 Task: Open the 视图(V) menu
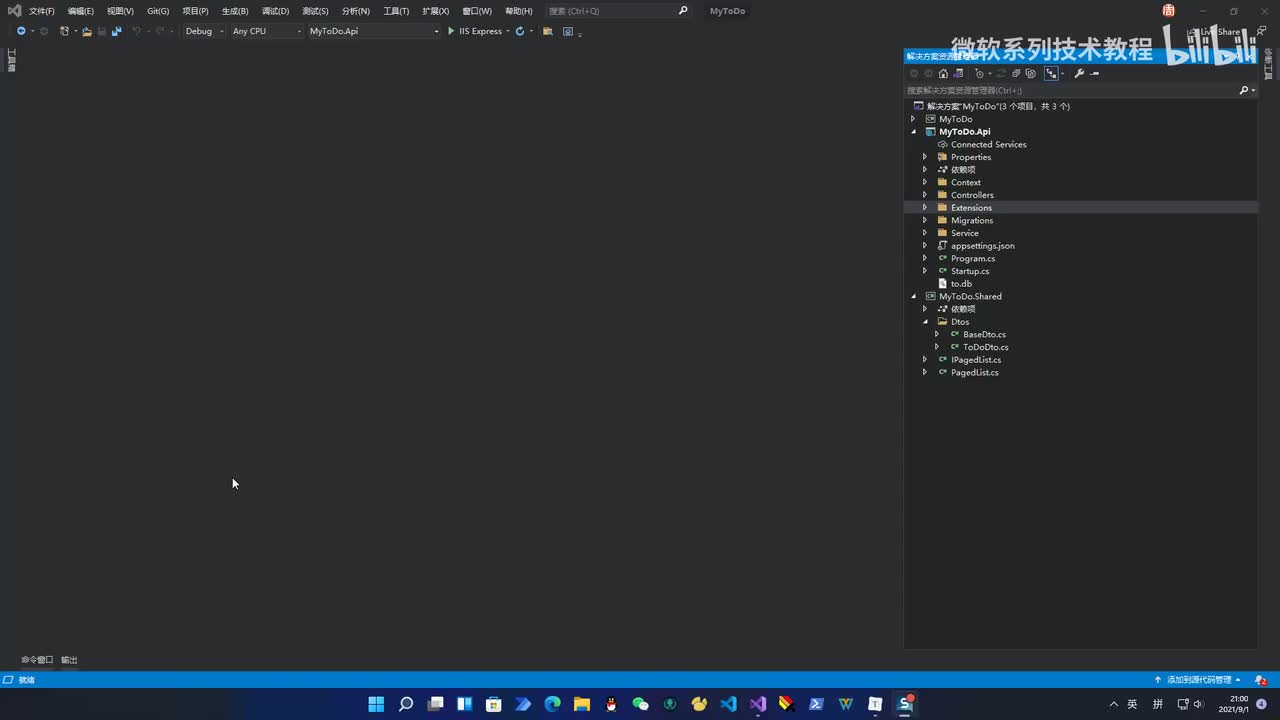click(x=120, y=11)
